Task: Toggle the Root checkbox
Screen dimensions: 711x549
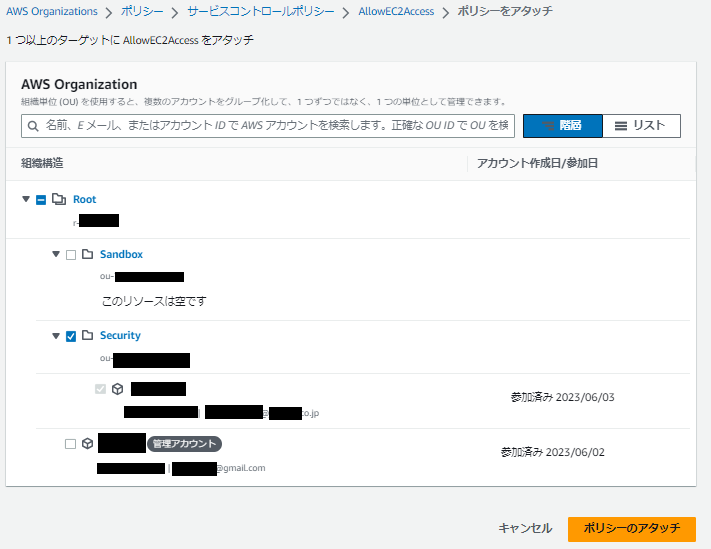Action: coord(41,199)
